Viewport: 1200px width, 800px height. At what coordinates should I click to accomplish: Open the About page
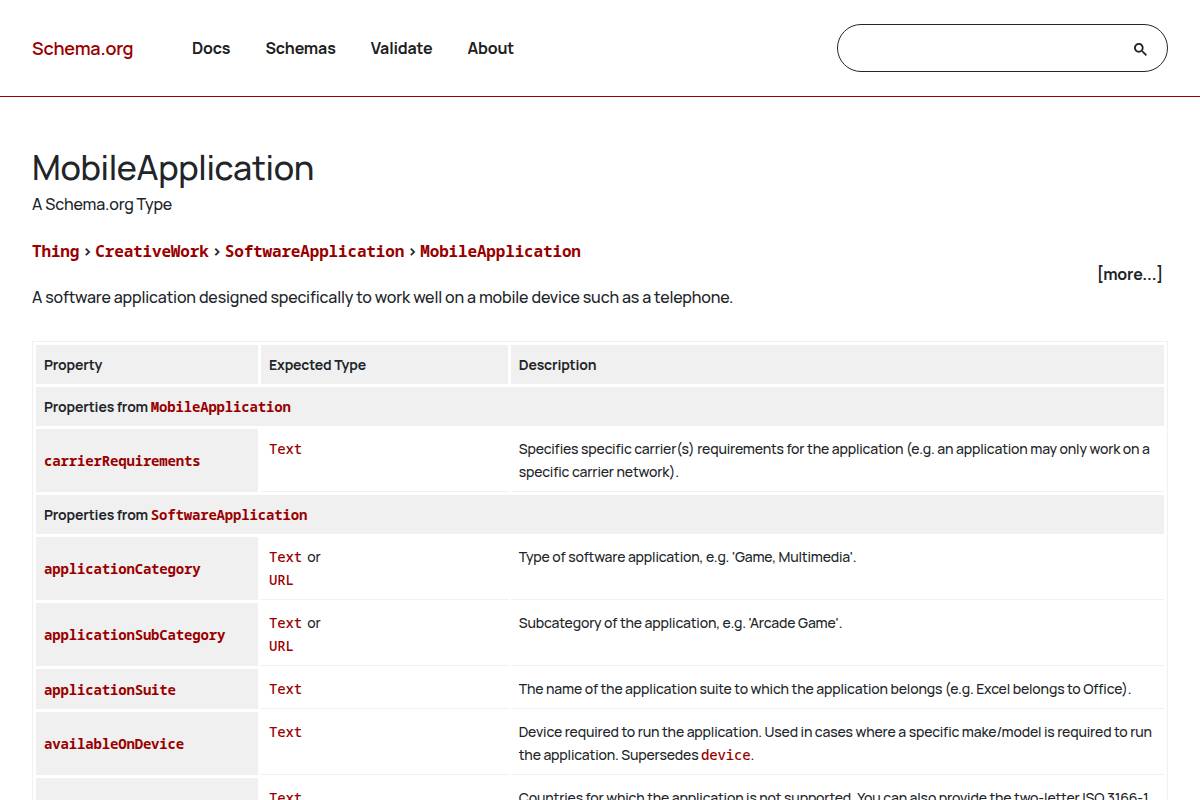click(490, 48)
